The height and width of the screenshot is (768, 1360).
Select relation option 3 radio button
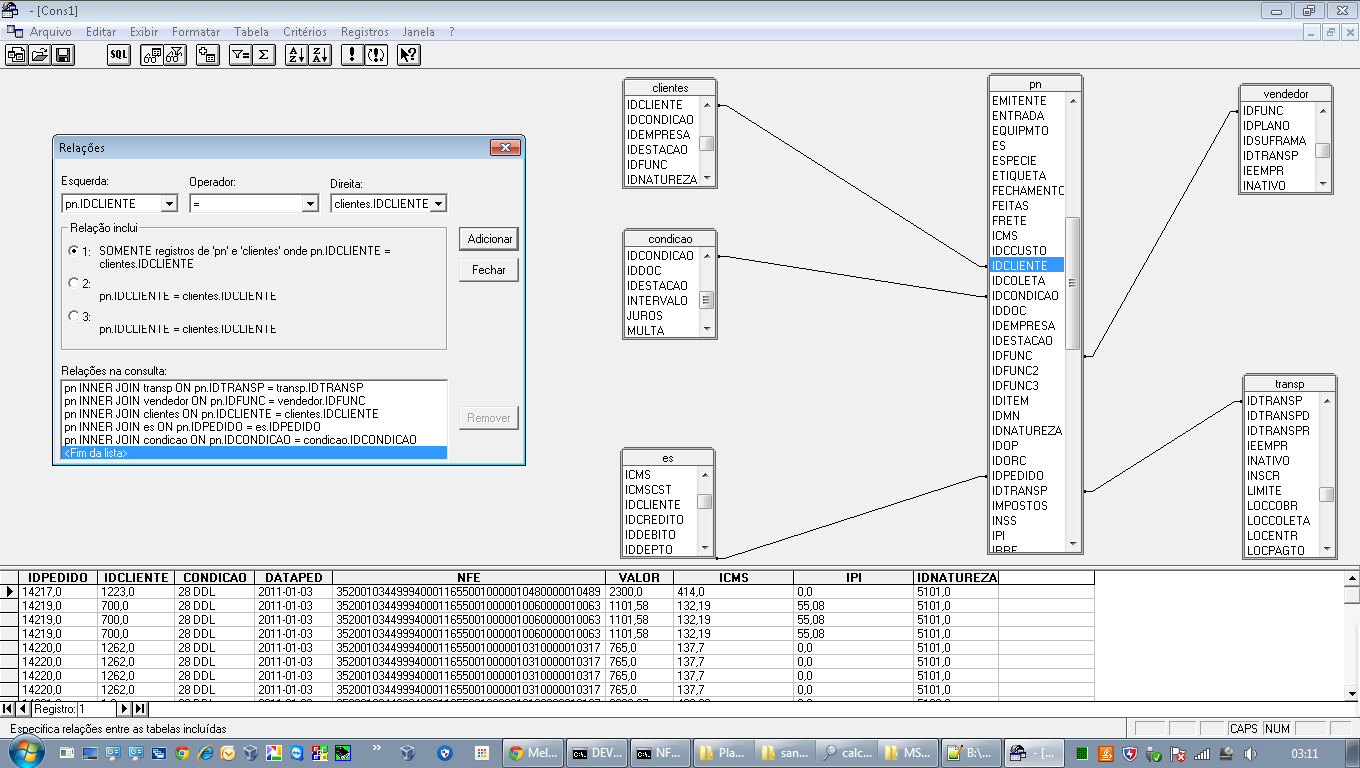pyautogui.click(x=73, y=316)
